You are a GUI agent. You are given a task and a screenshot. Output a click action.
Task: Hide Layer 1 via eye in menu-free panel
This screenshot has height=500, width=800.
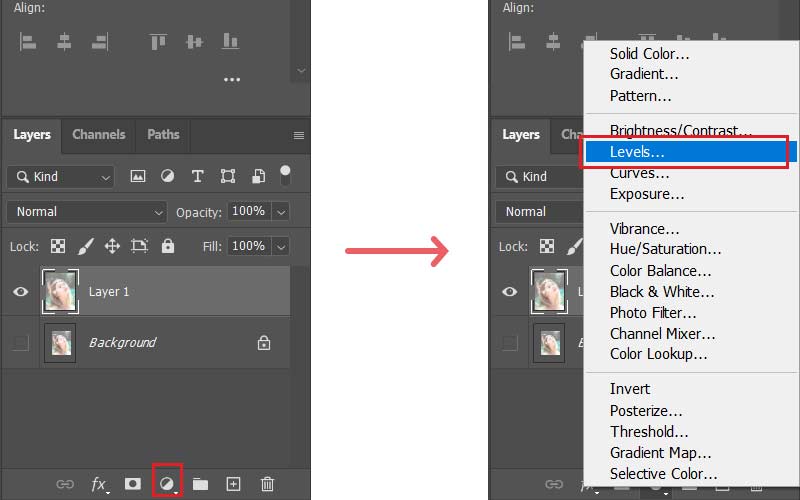click(x=20, y=291)
